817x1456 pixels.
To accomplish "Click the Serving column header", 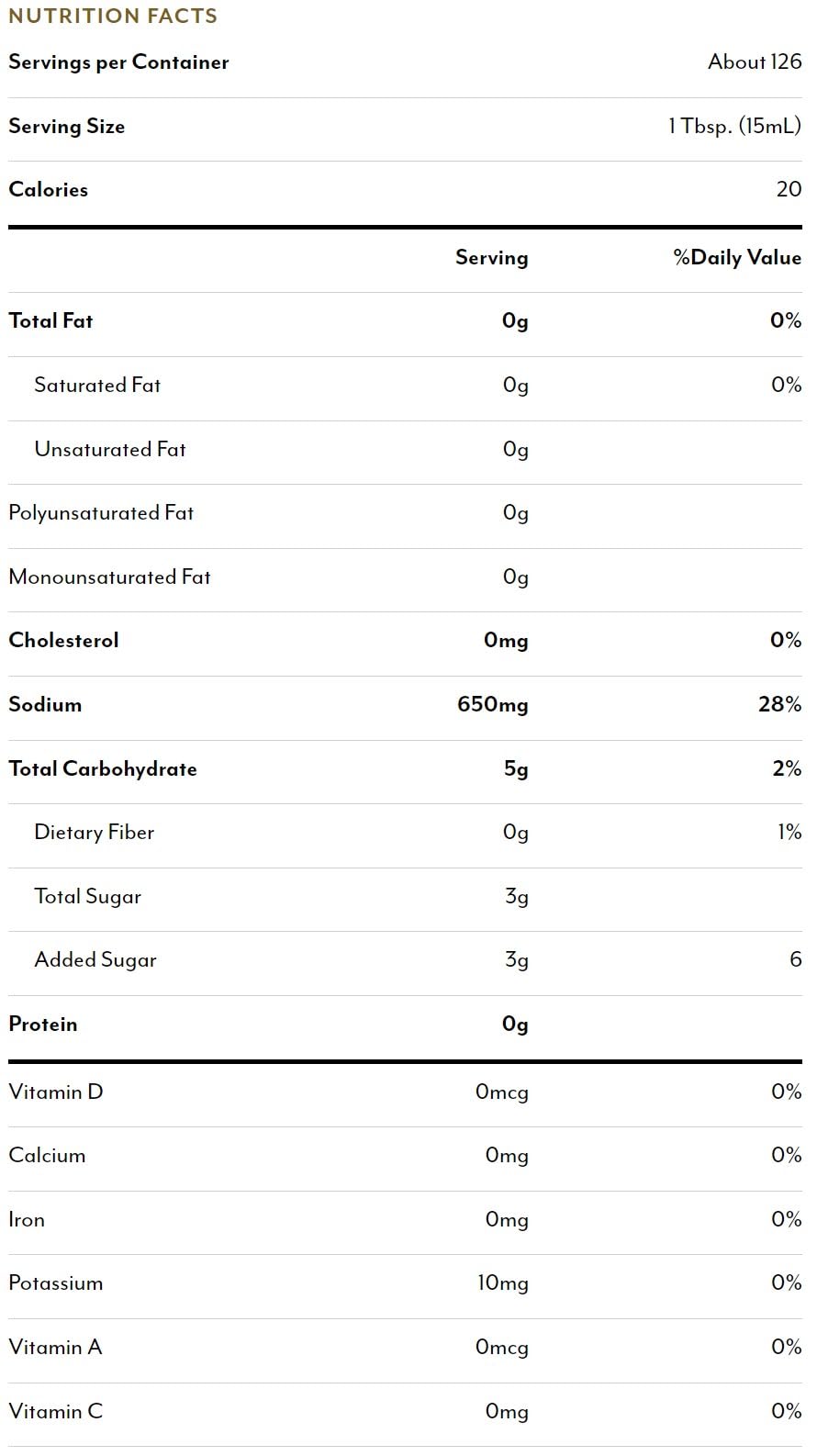I will coord(492,258).
